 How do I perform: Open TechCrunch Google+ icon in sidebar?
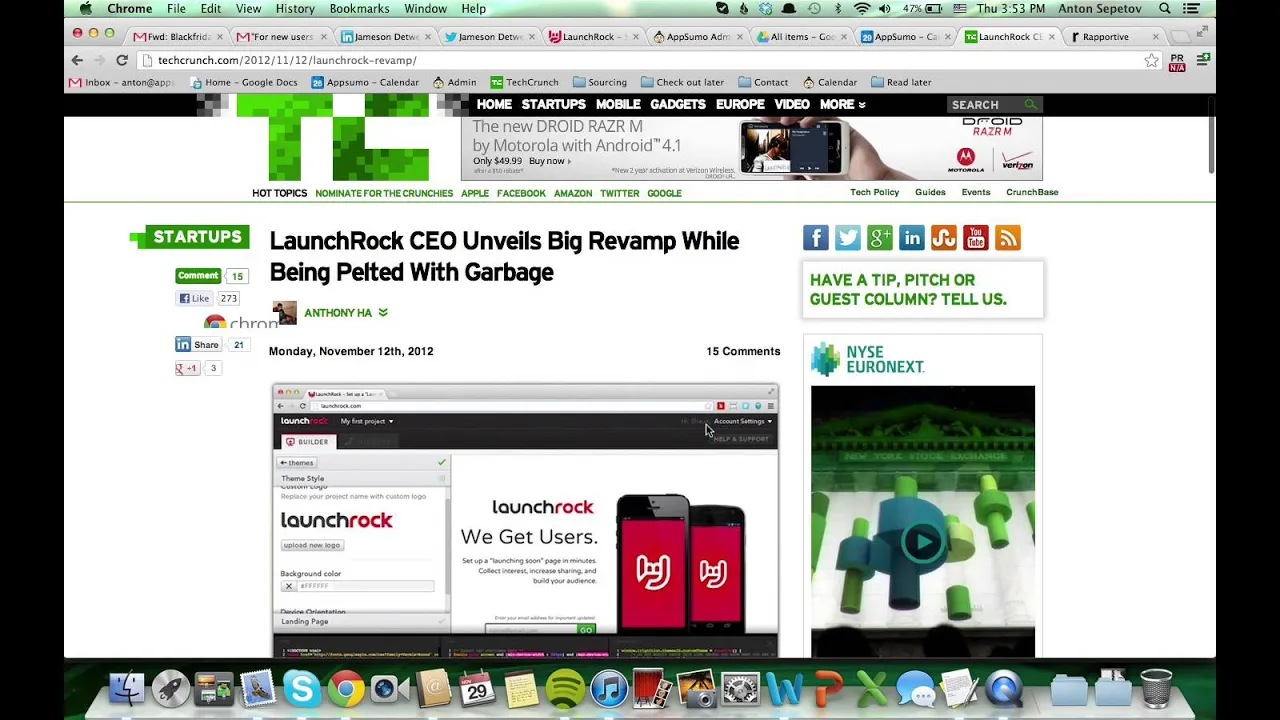[880, 238]
